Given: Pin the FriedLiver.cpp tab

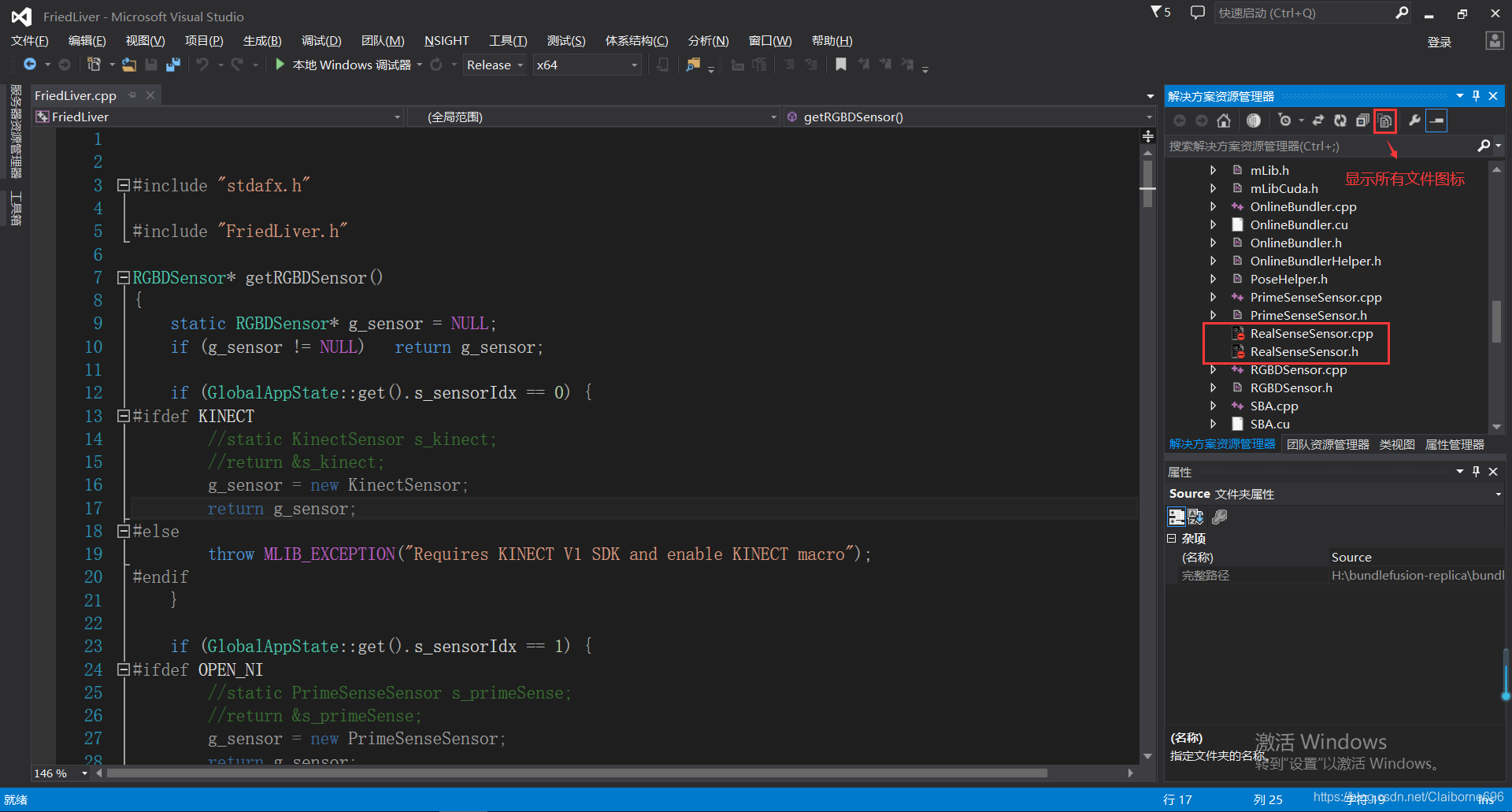Looking at the screenshot, I should click(132, 95).
